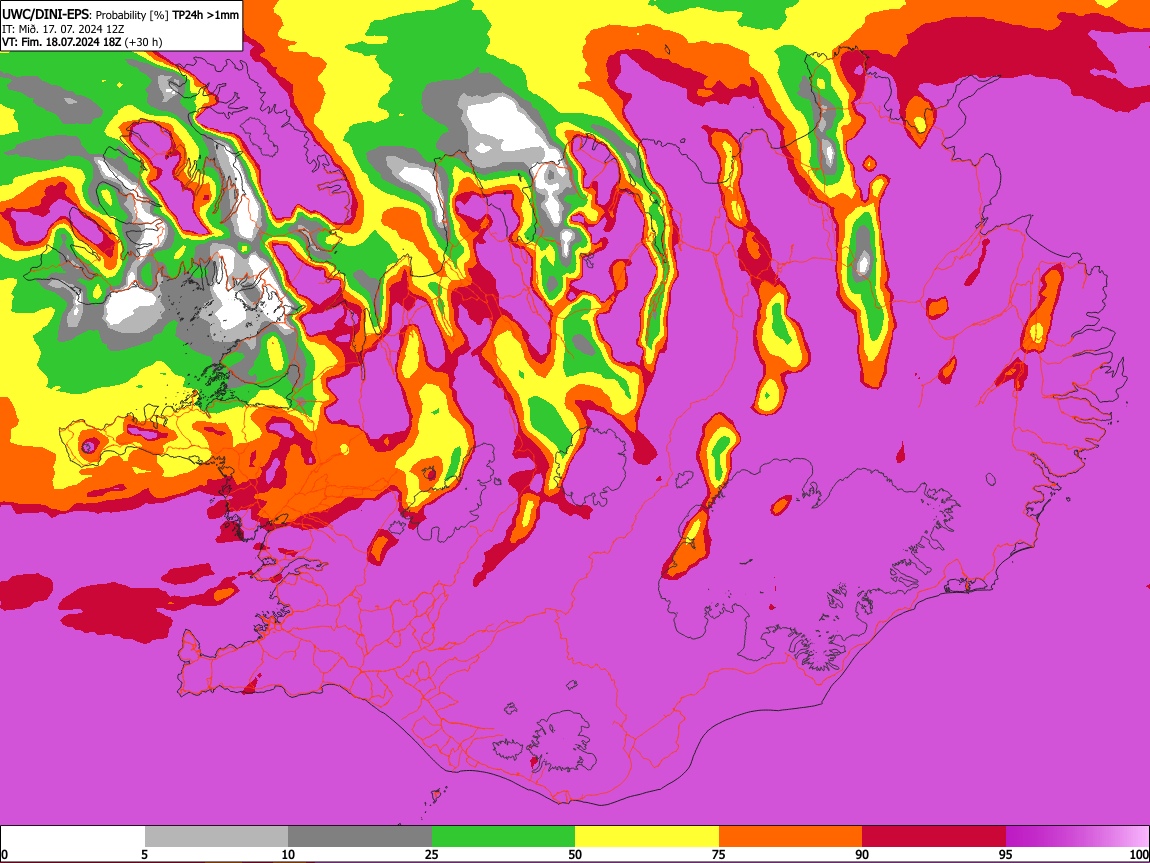Click the green 25–50% legend band
The height and width of the screenshot is (863, 1150).
[503, 836]
